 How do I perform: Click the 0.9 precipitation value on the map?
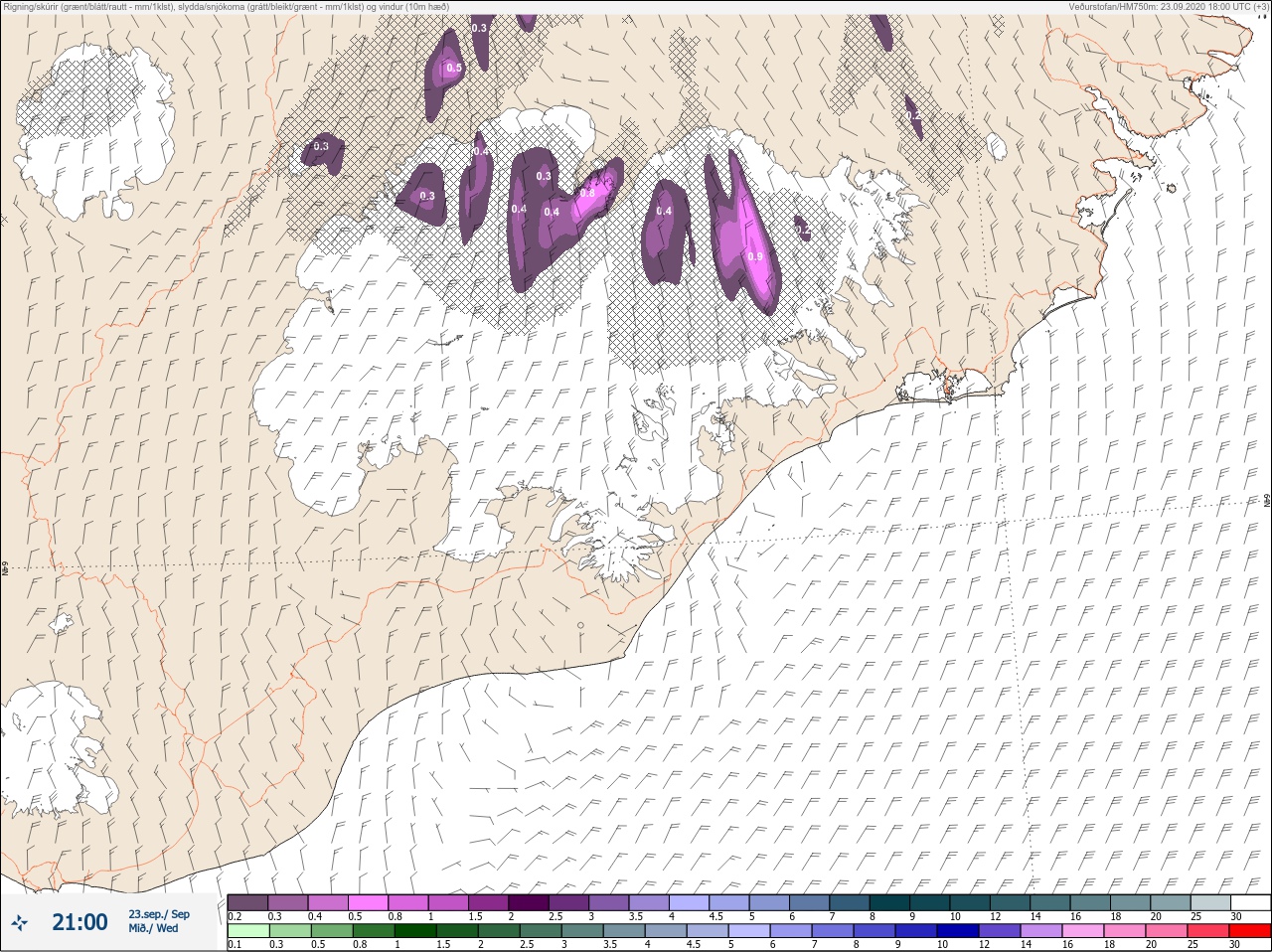point(754,257)
